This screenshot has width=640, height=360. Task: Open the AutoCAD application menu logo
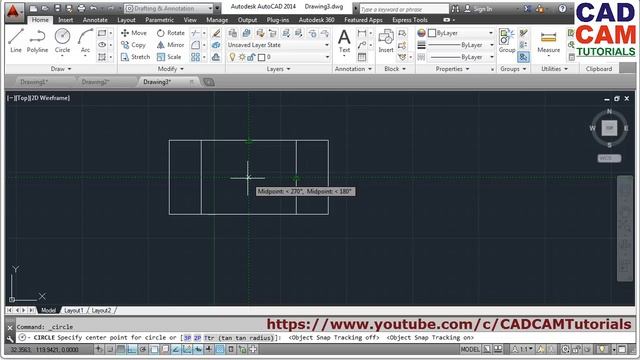[x=14, y=11]
